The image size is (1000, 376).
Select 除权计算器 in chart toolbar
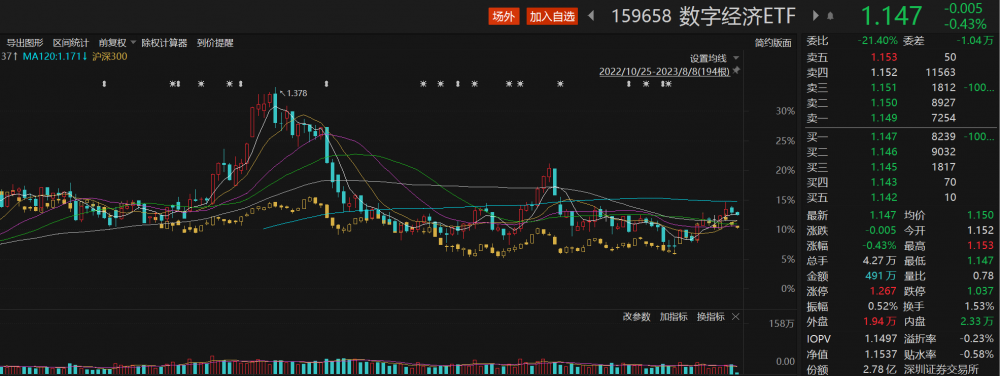pos(165,43)
